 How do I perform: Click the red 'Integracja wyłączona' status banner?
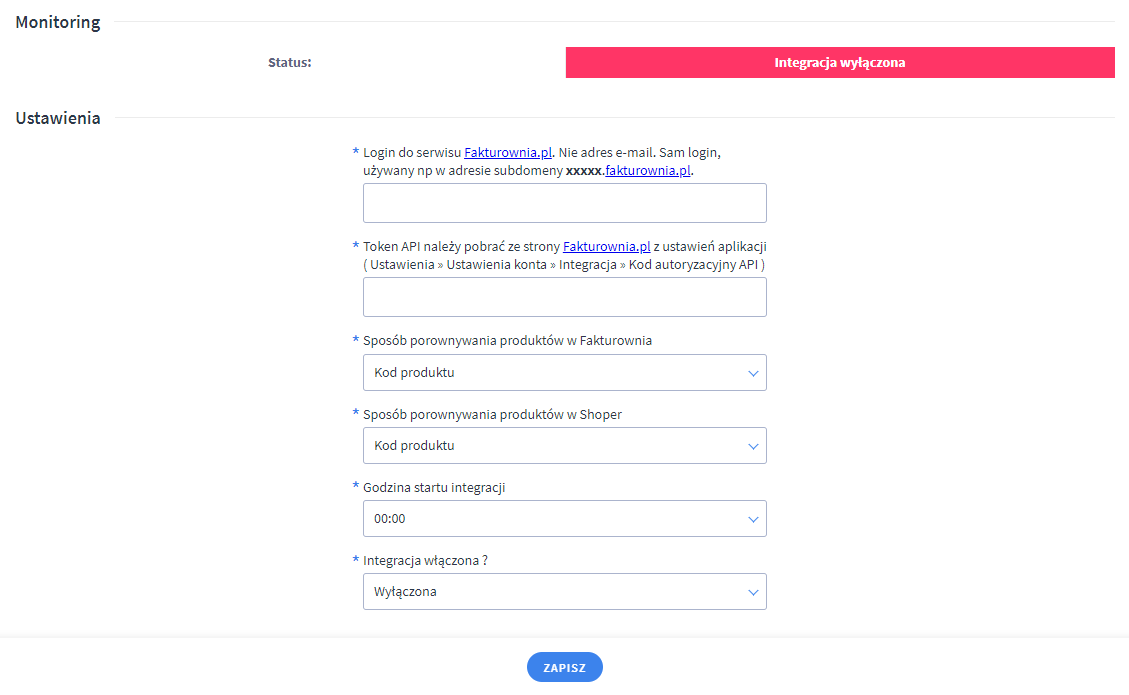pyautogui.click(x=840, y=62)
